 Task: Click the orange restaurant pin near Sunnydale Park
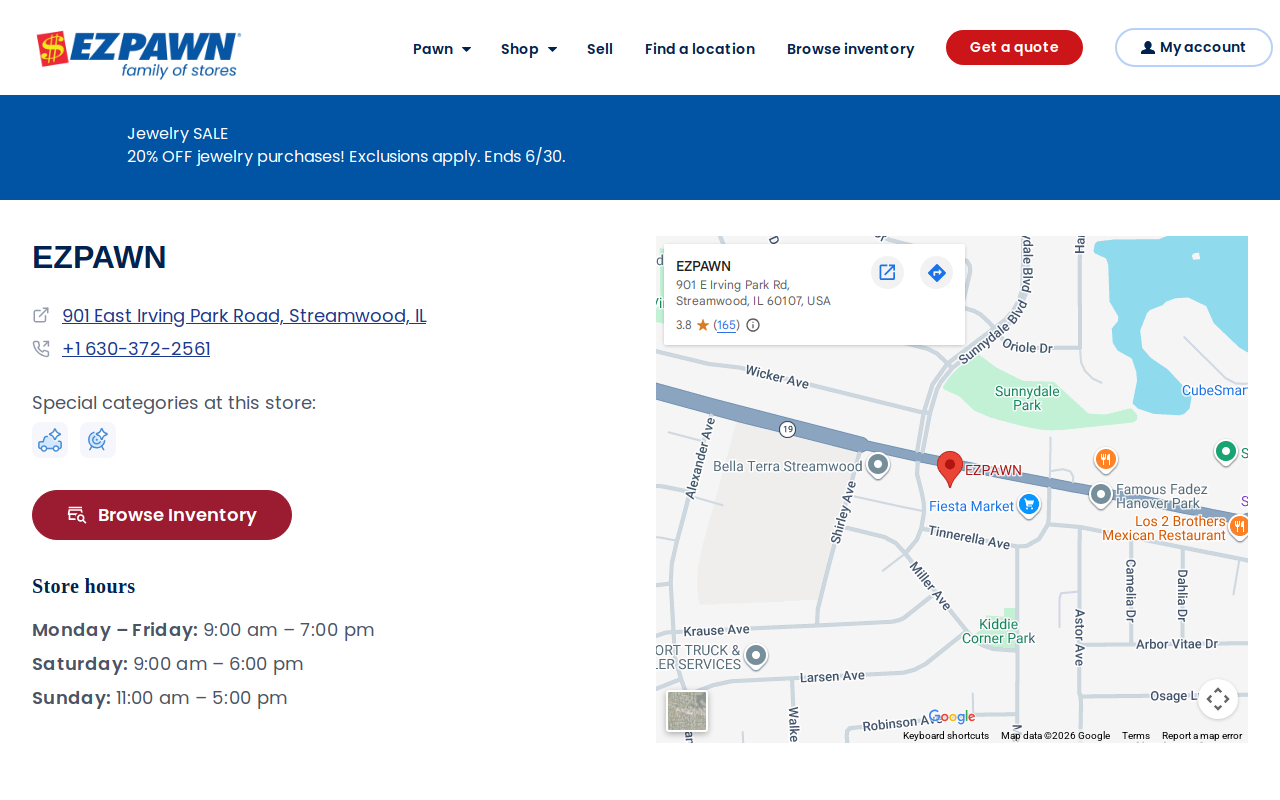[1105, 460]
